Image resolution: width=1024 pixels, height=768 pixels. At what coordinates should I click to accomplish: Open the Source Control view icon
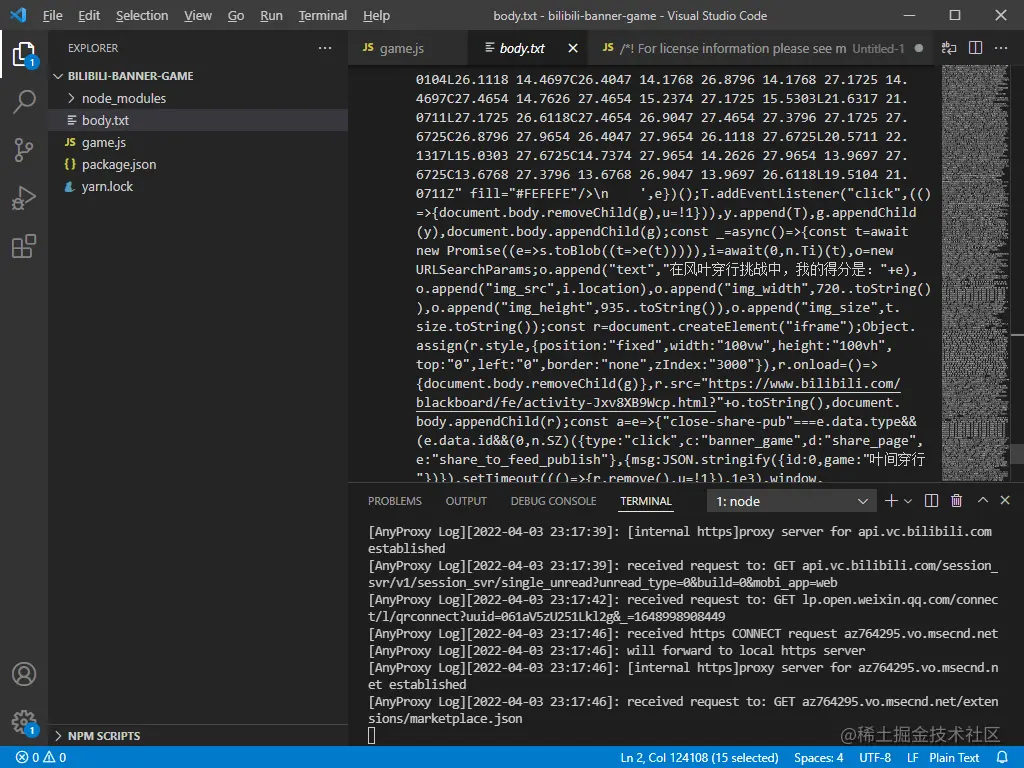24,150
